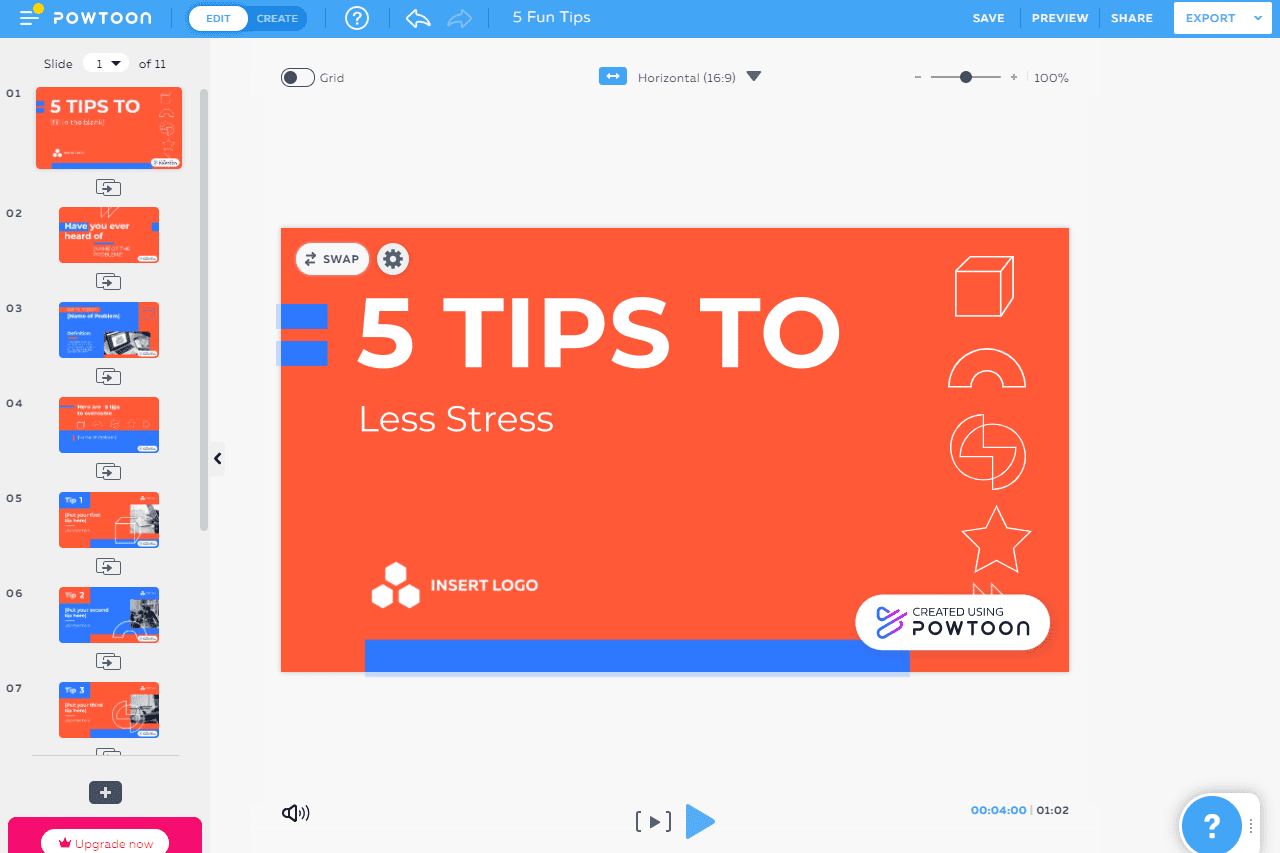Click SHARE in the header
1280x853 pixels.
(1132, 18)
